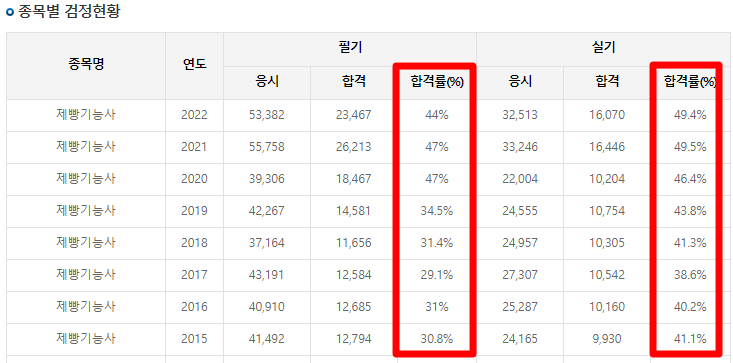Select the value 11,656
The height and width of the screenshot is (363, 733).
pyautogui.click(x=353, y=243)
